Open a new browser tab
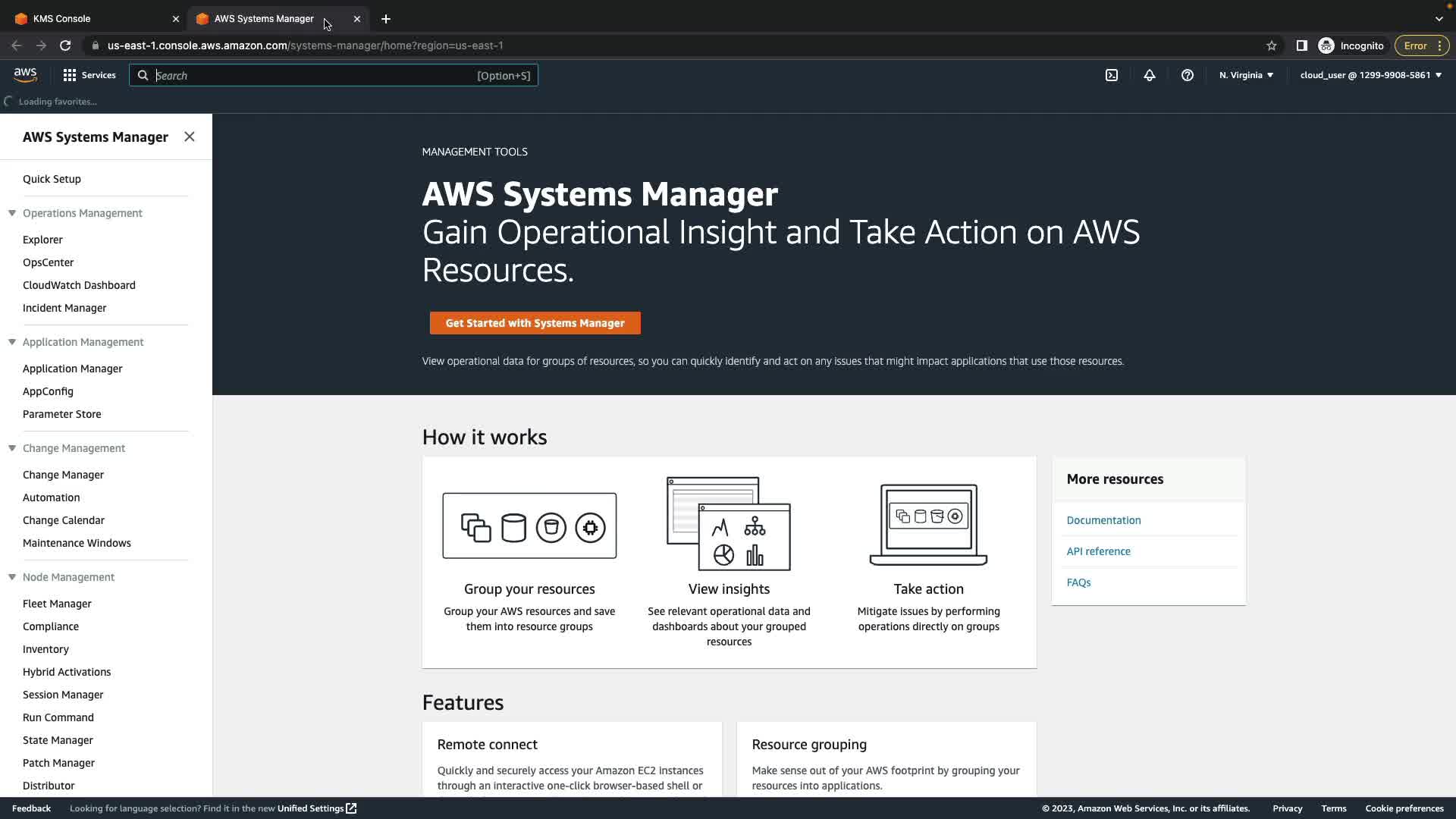 386,19
